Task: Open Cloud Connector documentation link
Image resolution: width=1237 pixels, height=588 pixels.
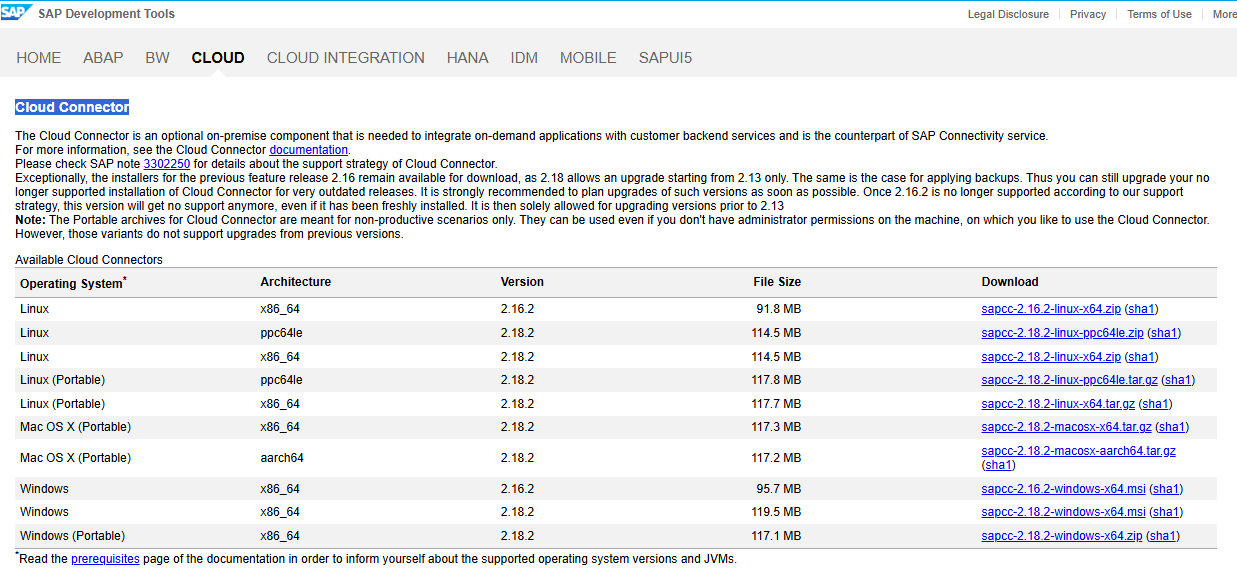Action: [309, 150]
